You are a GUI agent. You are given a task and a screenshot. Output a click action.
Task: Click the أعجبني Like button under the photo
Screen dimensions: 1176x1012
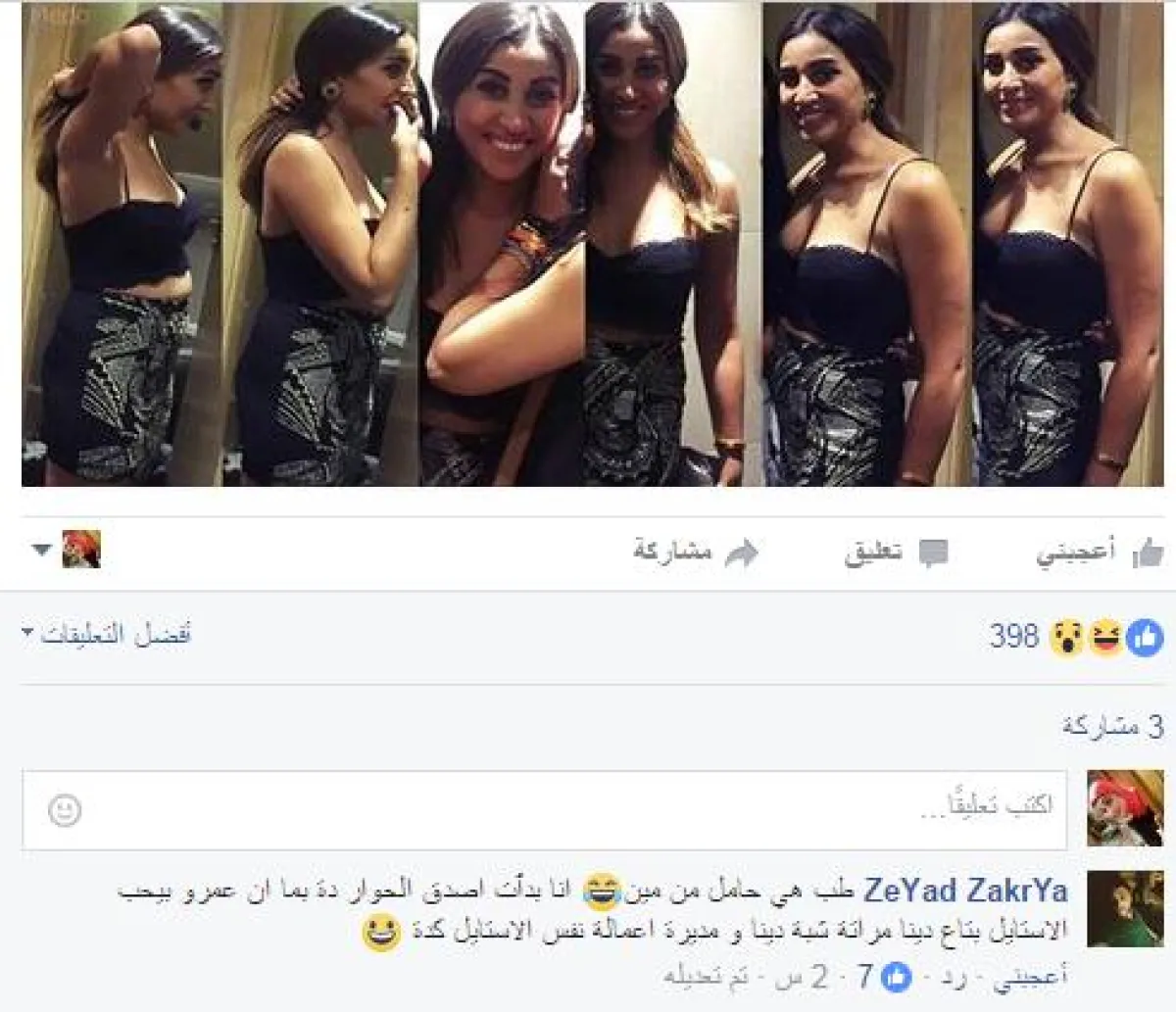point(1100,553)
